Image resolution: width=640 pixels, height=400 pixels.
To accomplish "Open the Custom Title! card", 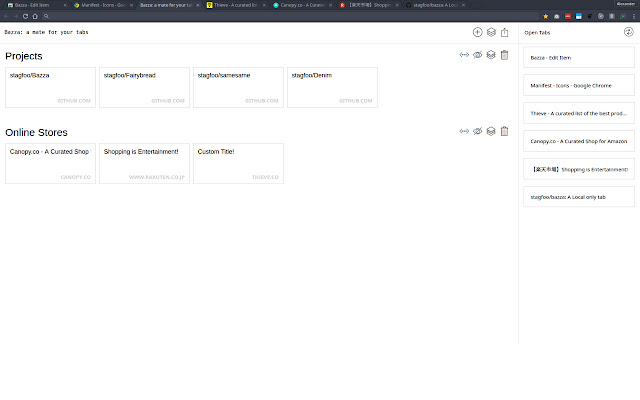I will tap(238, 163).
